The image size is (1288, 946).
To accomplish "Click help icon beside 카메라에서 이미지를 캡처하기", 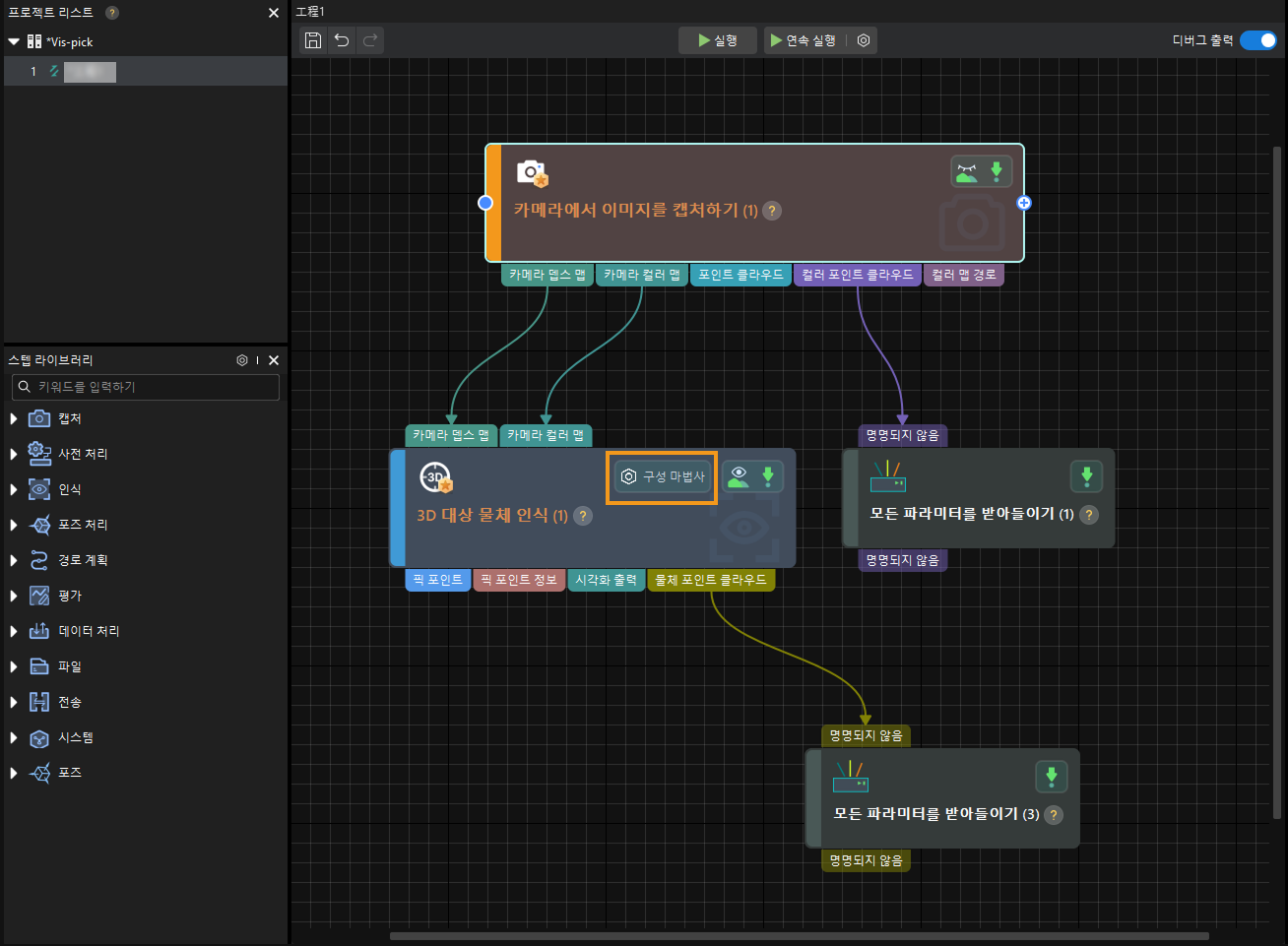I will pyautogui.click(x=773, y=211).
